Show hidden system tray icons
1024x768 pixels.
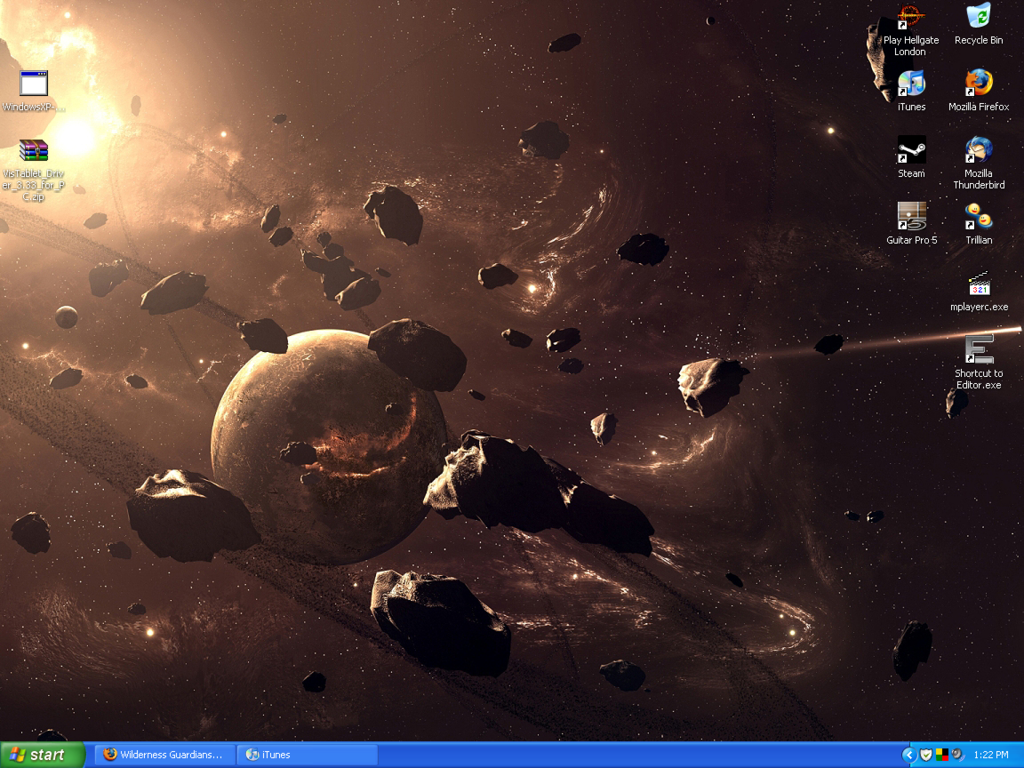908,755
